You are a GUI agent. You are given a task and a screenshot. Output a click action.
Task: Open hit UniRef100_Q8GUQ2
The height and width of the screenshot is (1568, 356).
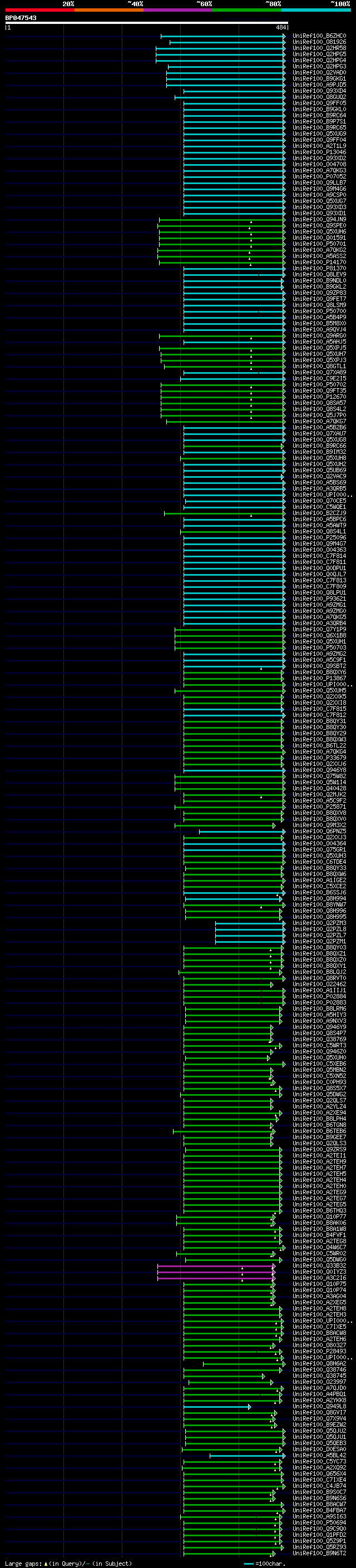coord(319,97)
